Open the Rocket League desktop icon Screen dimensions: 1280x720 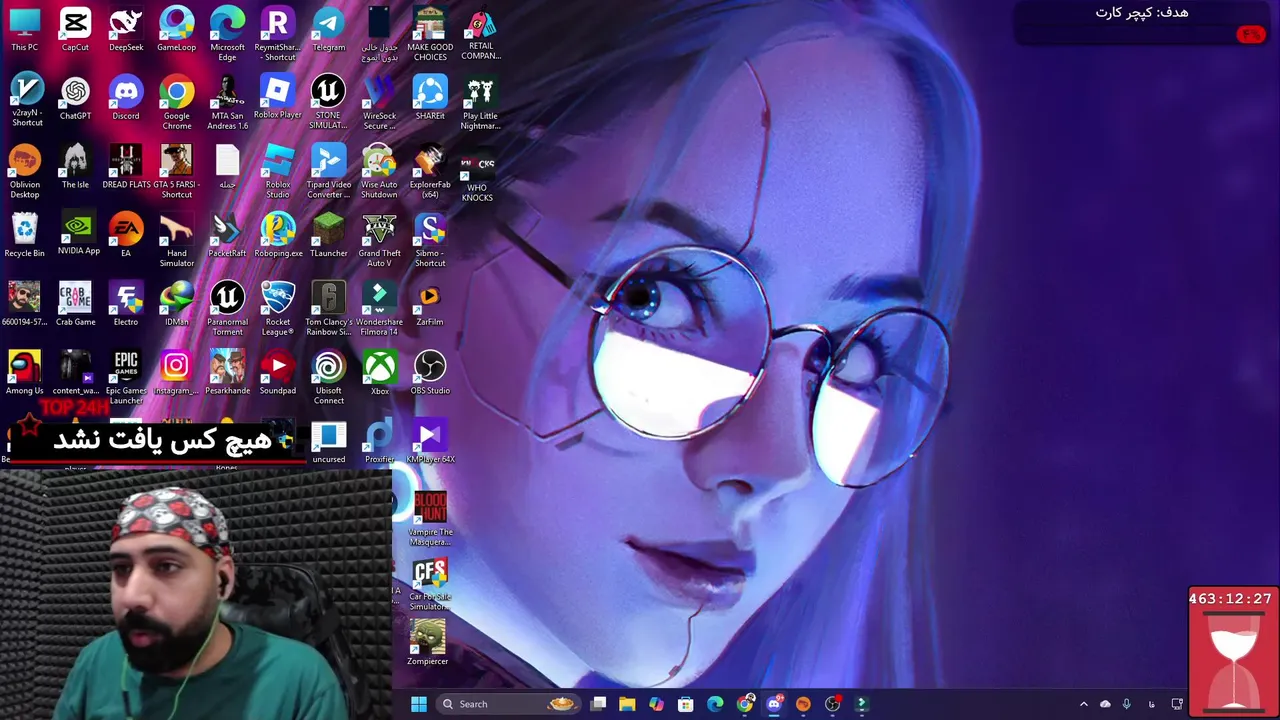coord(277,308)
